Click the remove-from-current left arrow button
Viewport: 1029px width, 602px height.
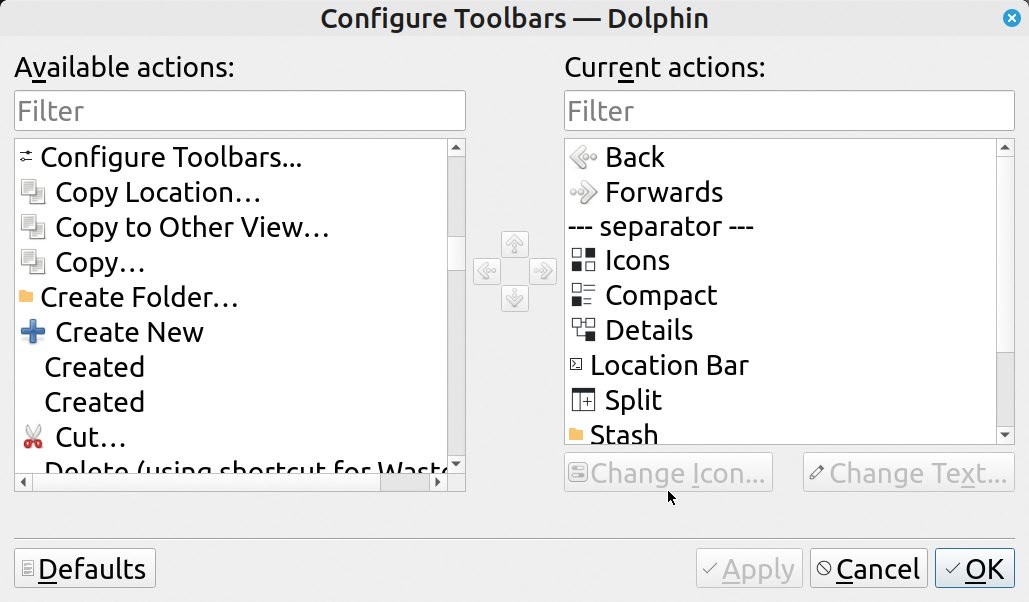point(487,271)
